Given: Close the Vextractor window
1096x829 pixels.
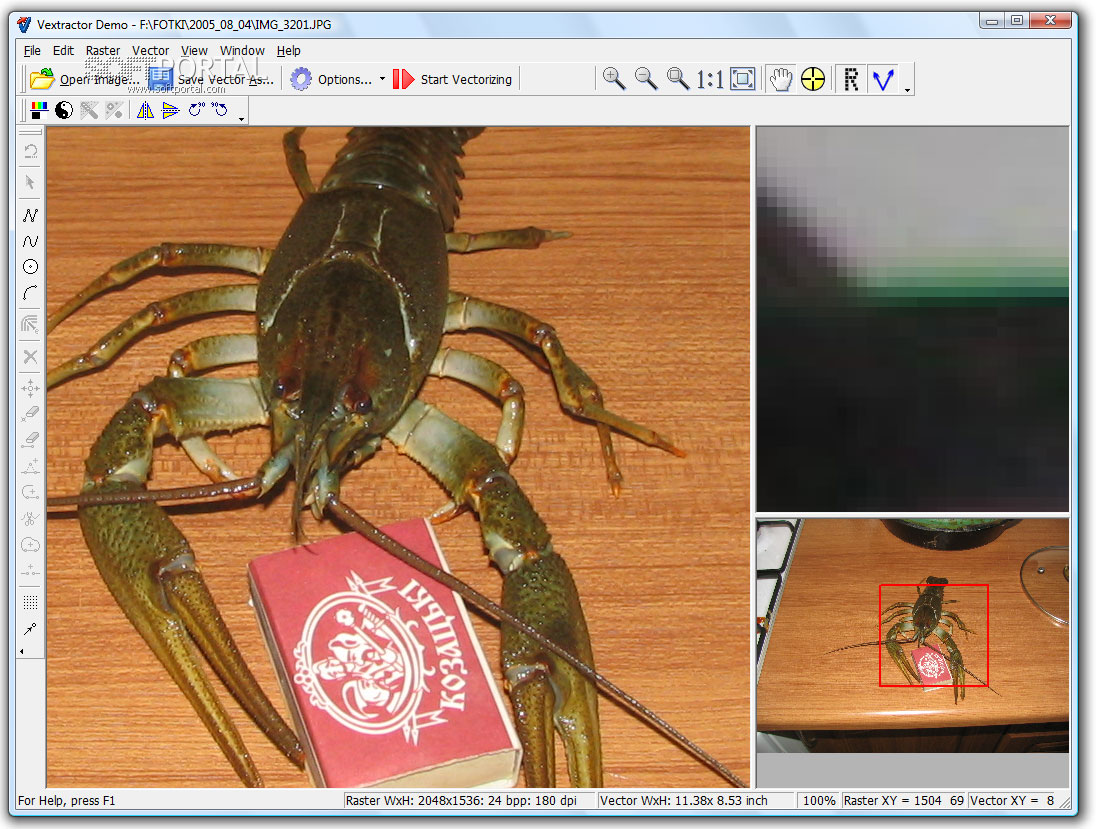Looking at the screenshot, I should [x=1051, y=20].
